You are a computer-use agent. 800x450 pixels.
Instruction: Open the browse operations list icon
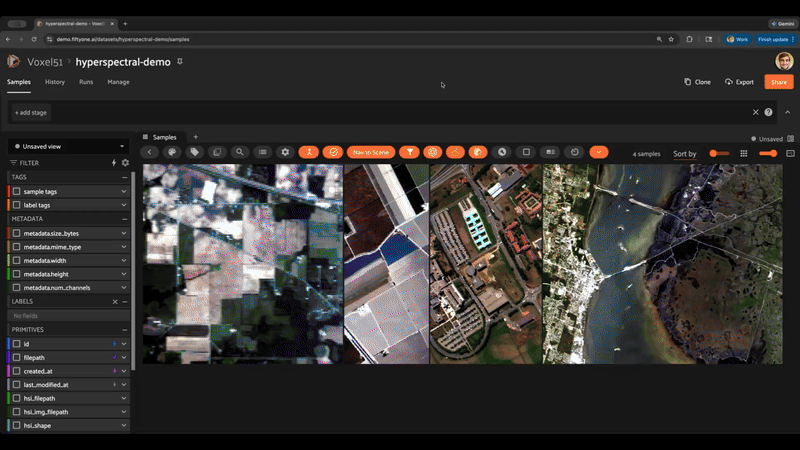click(x=262, y=152)
